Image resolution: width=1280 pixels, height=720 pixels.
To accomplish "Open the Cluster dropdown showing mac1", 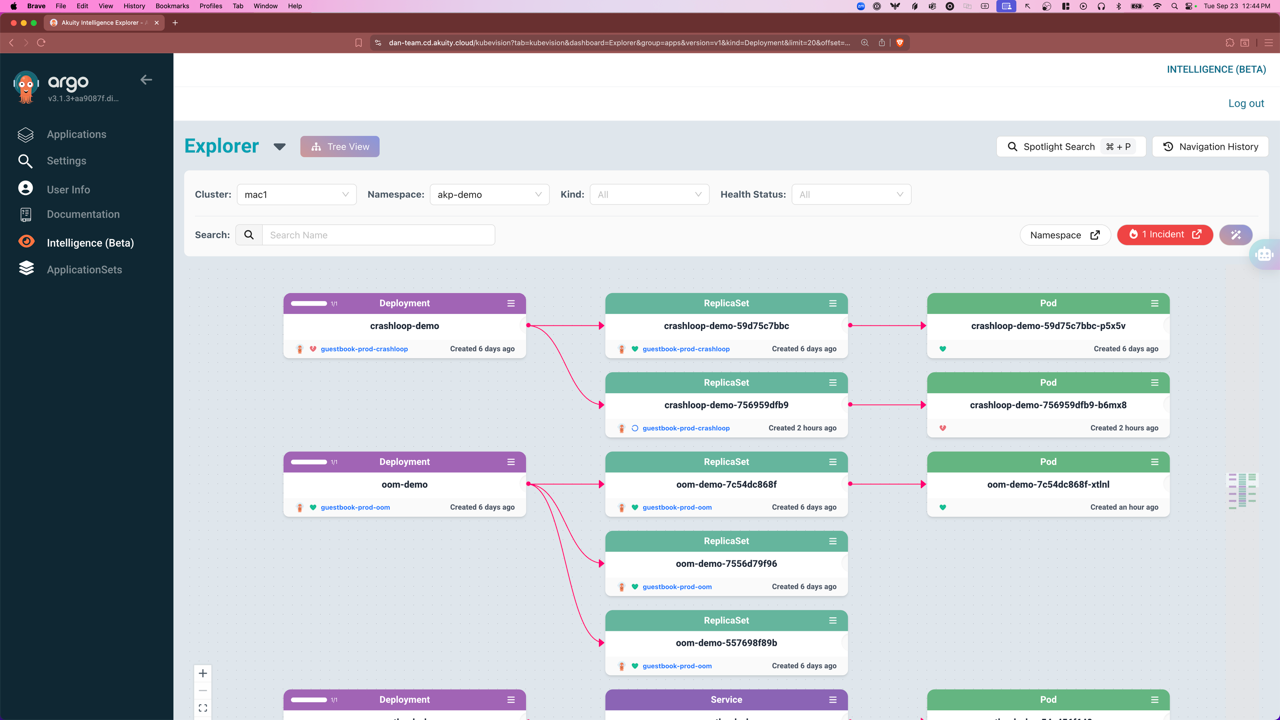I will 296,195.
